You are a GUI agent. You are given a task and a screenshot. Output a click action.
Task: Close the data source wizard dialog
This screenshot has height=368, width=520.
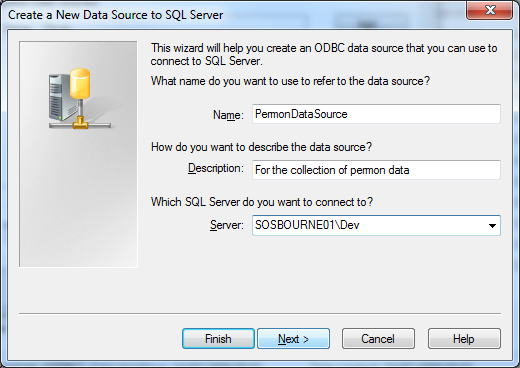[x=489, y=10]
